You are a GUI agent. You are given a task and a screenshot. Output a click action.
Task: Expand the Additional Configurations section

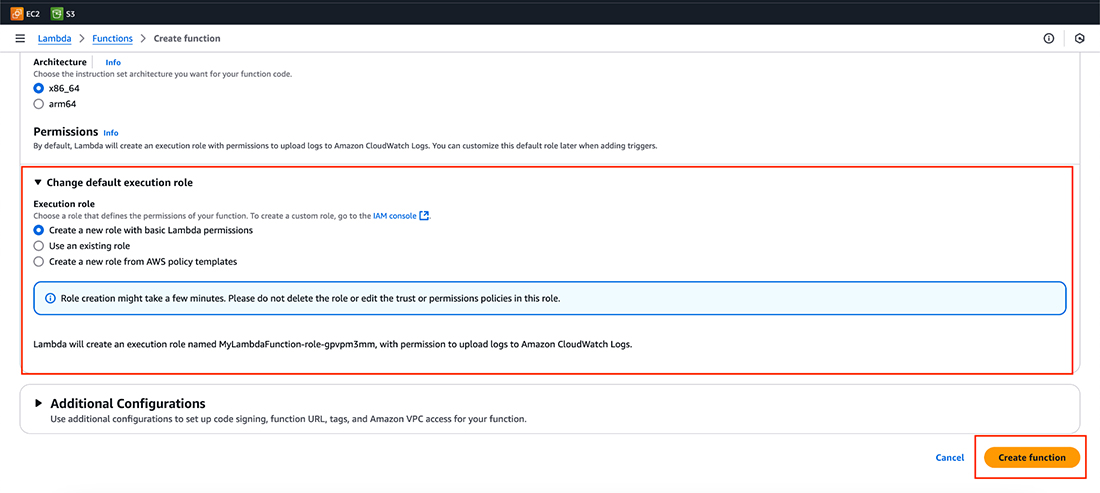click(x=39, y=404)
